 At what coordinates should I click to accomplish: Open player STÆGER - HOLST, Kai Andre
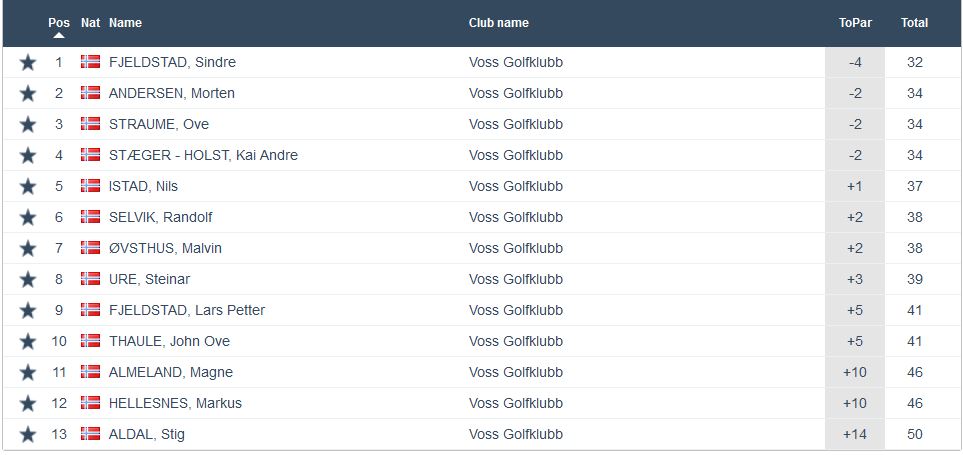coord(203,155)
